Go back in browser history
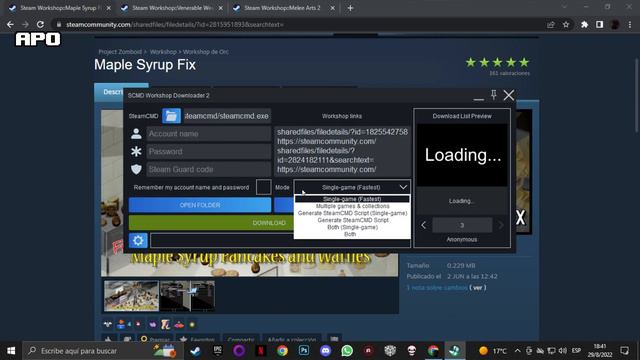This screenshot has width=640, height=360. click(x=10, y=24)
